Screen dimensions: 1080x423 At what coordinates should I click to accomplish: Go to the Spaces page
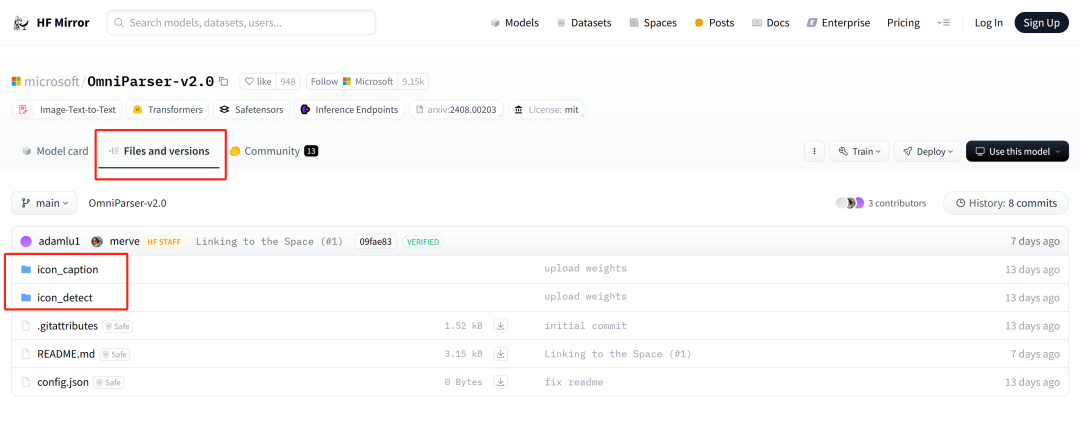point(653,23)
